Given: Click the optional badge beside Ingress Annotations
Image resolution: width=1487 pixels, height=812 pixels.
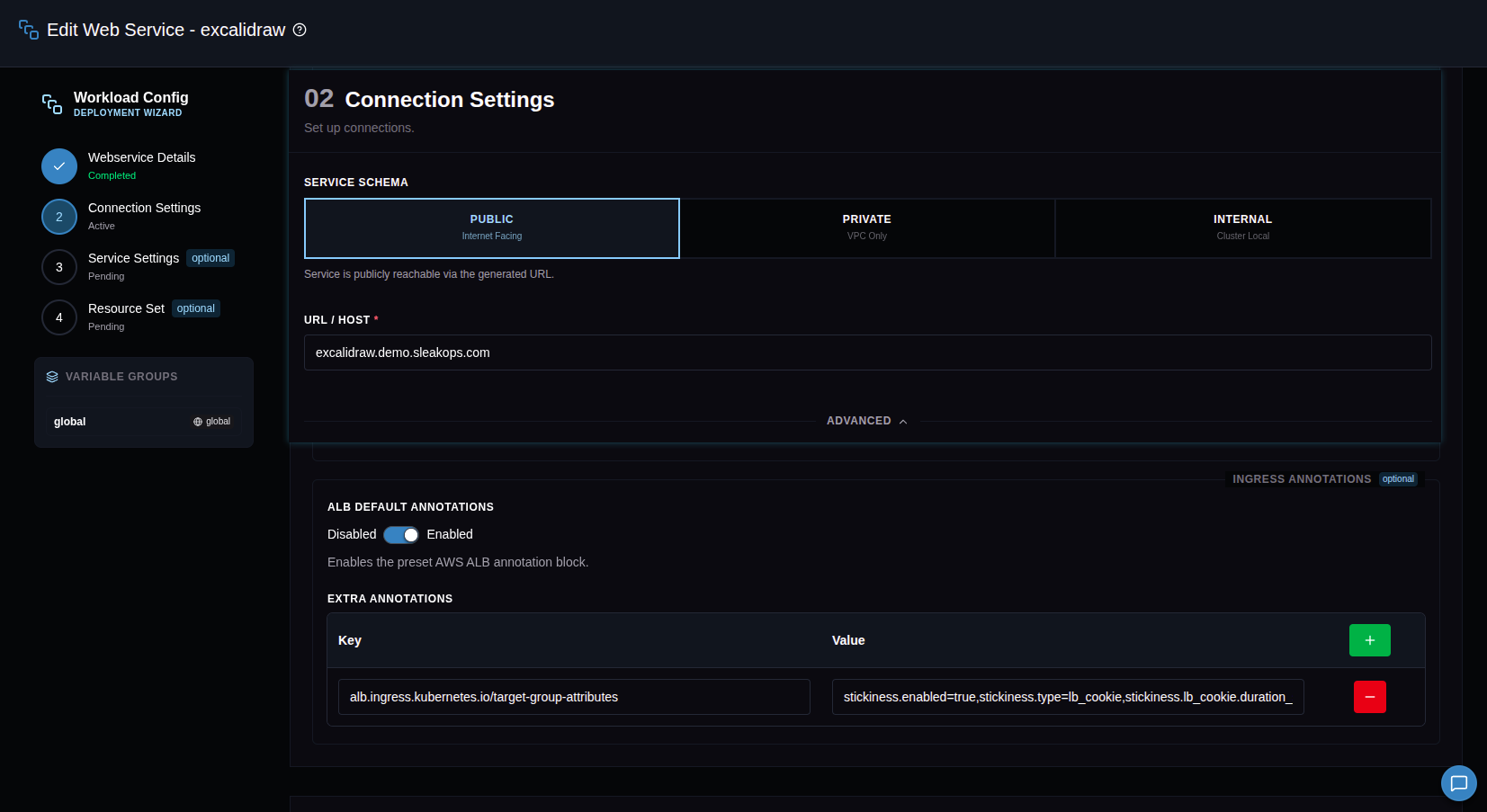Looking at the screenshot, I should tap(1398, 479).
